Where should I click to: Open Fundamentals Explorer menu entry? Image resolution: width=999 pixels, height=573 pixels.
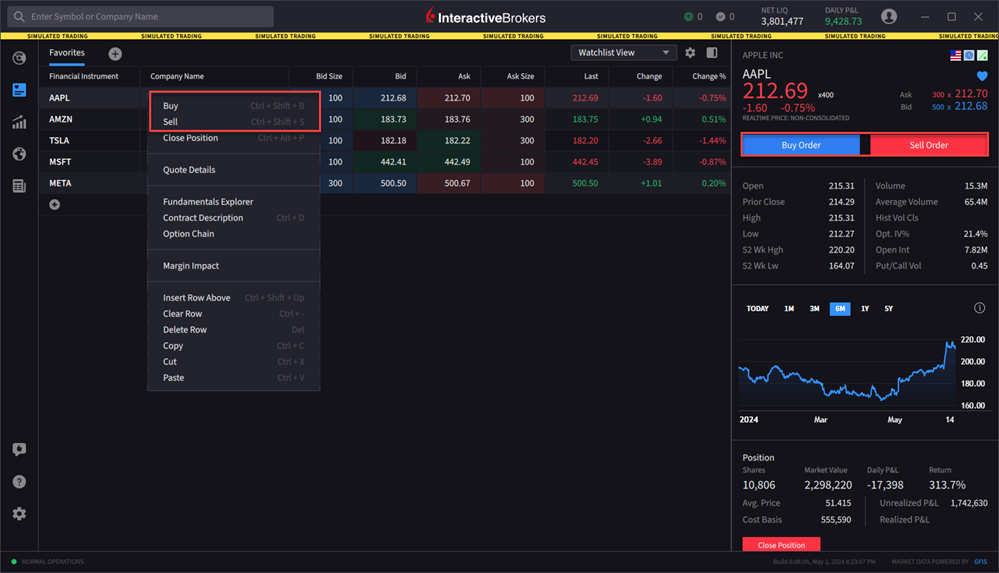(x=233, y=201)
